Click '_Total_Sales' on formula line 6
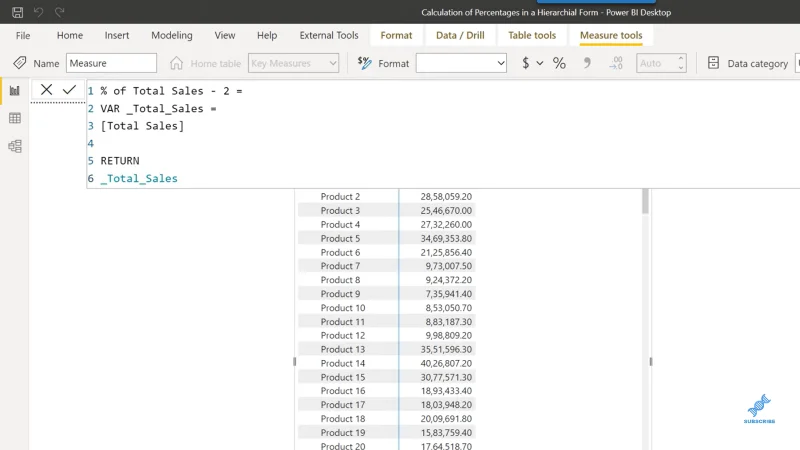The width and height of the screenshot is (800, 450). click(139, 179)
